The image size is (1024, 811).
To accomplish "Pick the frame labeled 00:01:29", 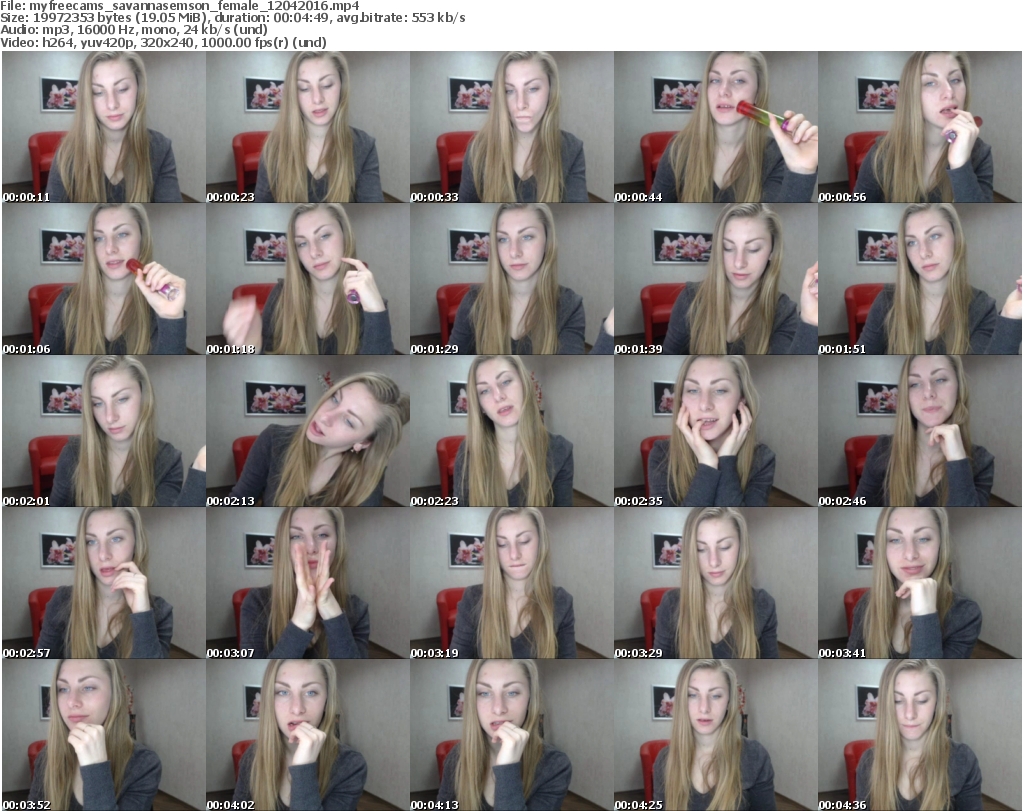I will point(511,279).
